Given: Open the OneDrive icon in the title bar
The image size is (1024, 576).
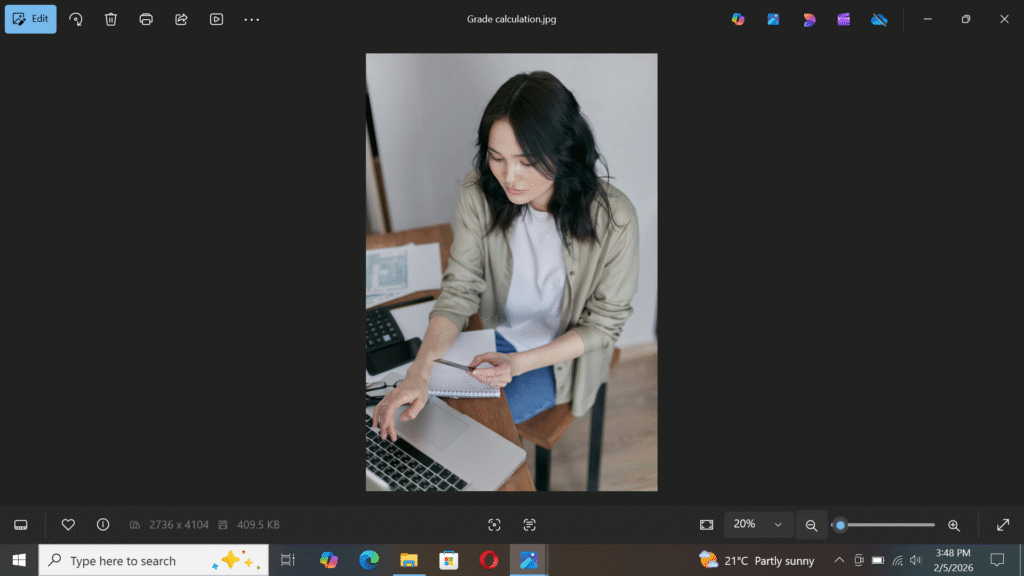Looking at the screenshot, I should point(879,19).
